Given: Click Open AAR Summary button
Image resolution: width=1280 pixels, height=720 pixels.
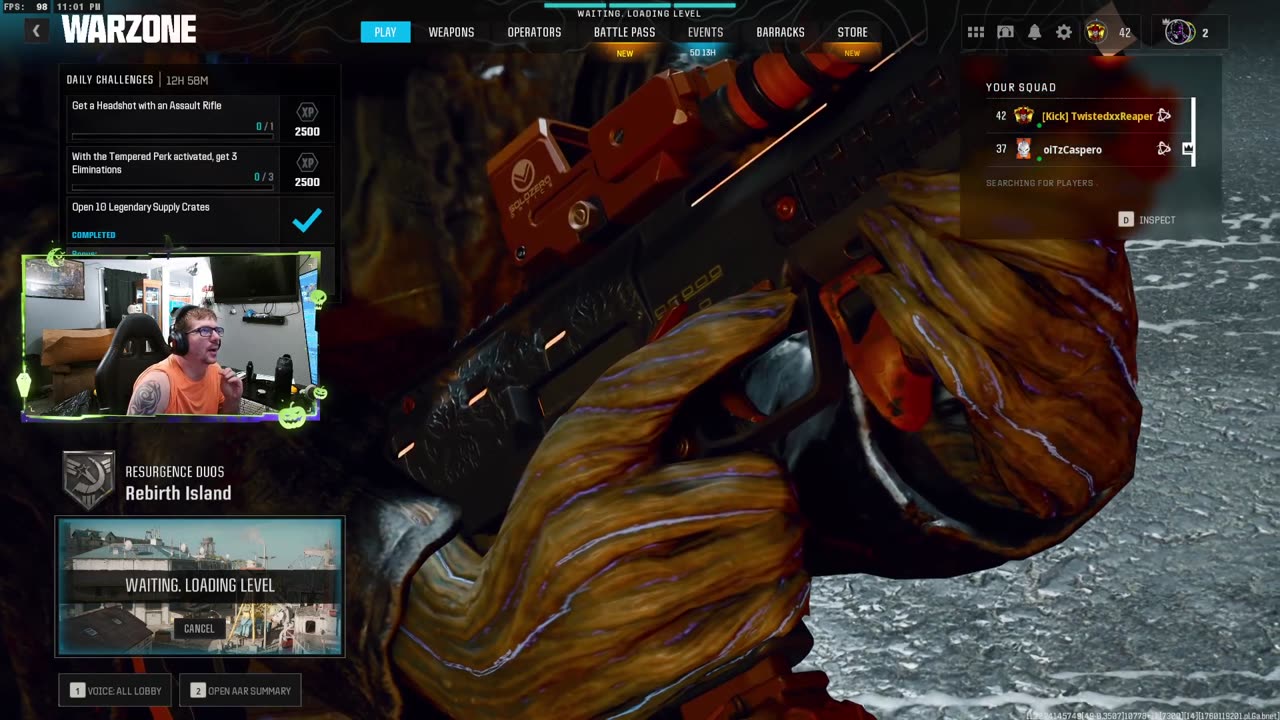Looking at the screenshot, I should click(240, 691).
